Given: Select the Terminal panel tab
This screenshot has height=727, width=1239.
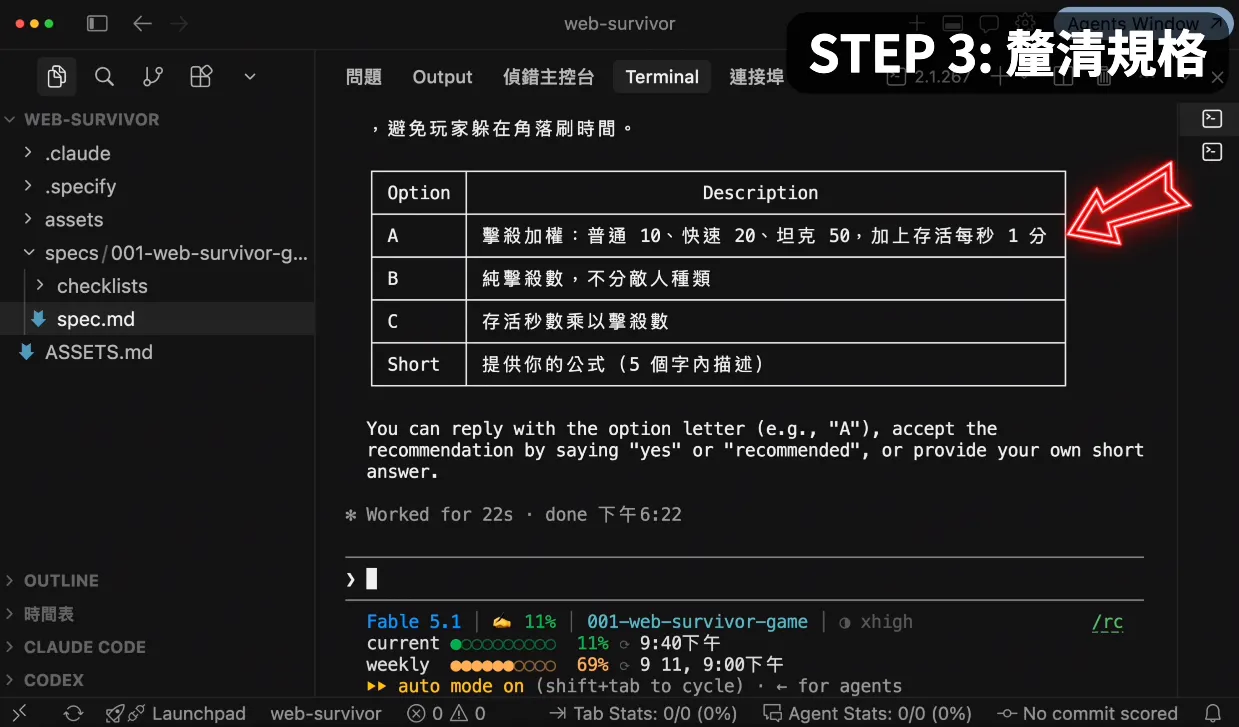Looking at the screenshot, I should tap(662, 77).
